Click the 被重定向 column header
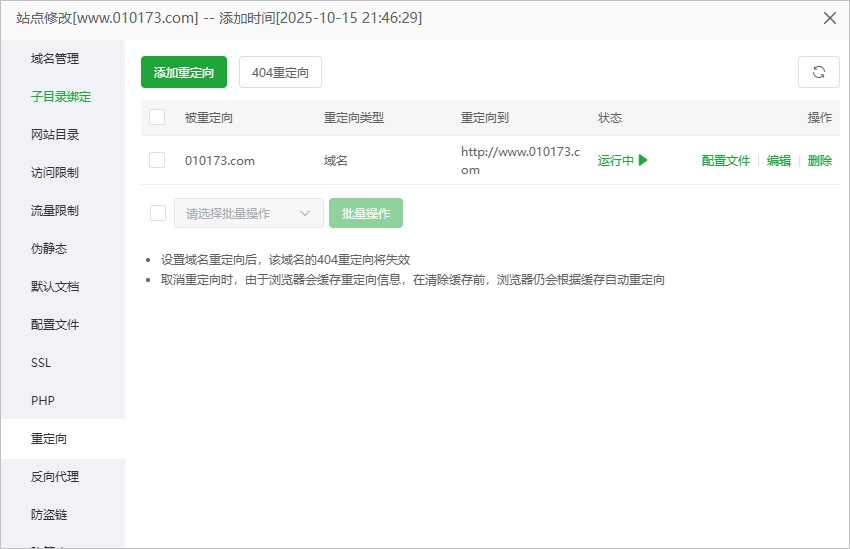850x549 pixels. click(x=209, y=118)
